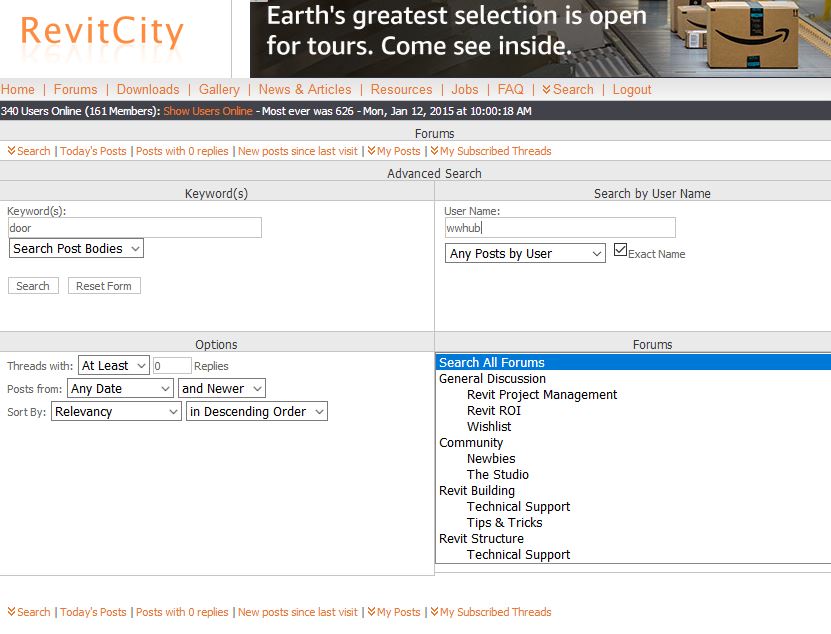The image size is (831, 634).
Task: Click the User Name input field
Action: pos(560,227)
